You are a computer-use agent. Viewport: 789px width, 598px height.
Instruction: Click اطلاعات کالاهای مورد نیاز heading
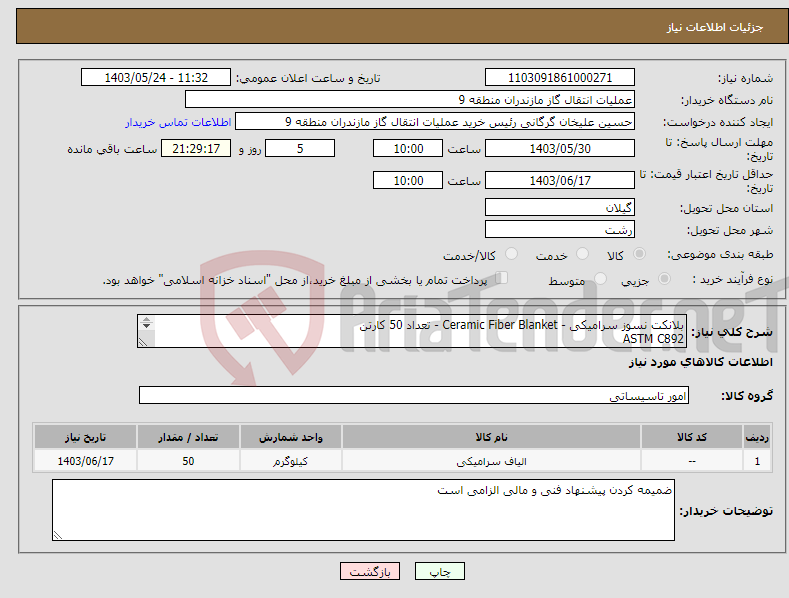(x=700, y=362)
